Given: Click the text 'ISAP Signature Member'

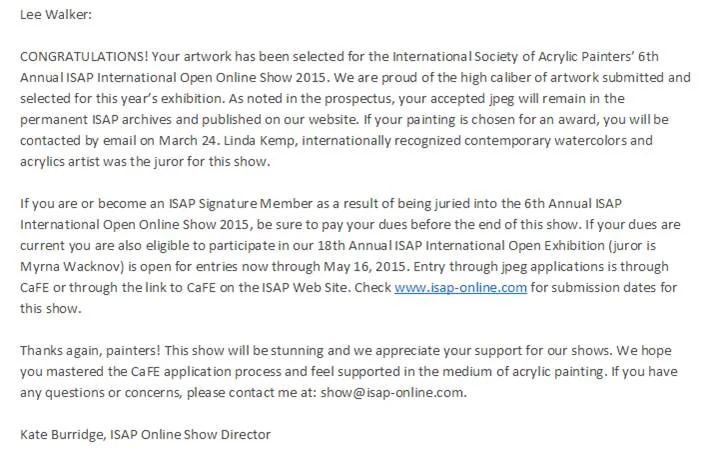Looking at the screenshot, I should (x=240, y=204).
